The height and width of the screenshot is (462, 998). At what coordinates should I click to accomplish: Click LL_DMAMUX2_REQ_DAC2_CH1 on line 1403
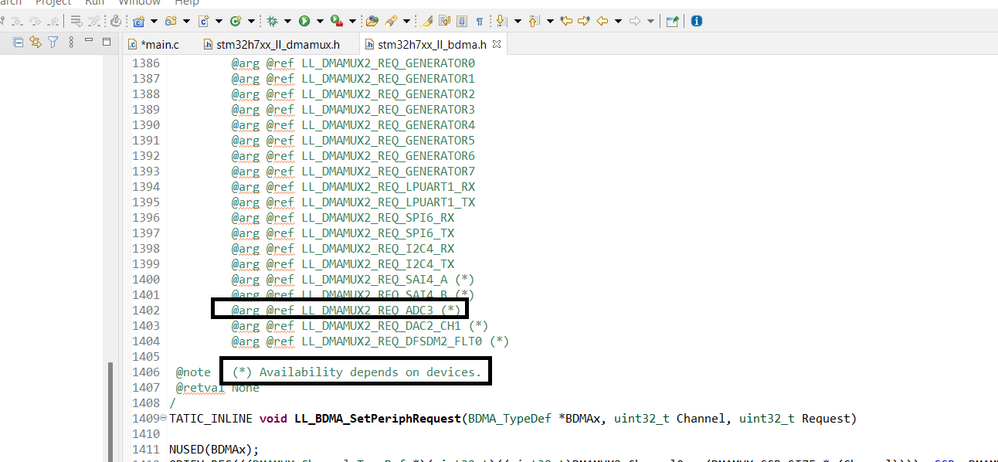tap(382, 326)
